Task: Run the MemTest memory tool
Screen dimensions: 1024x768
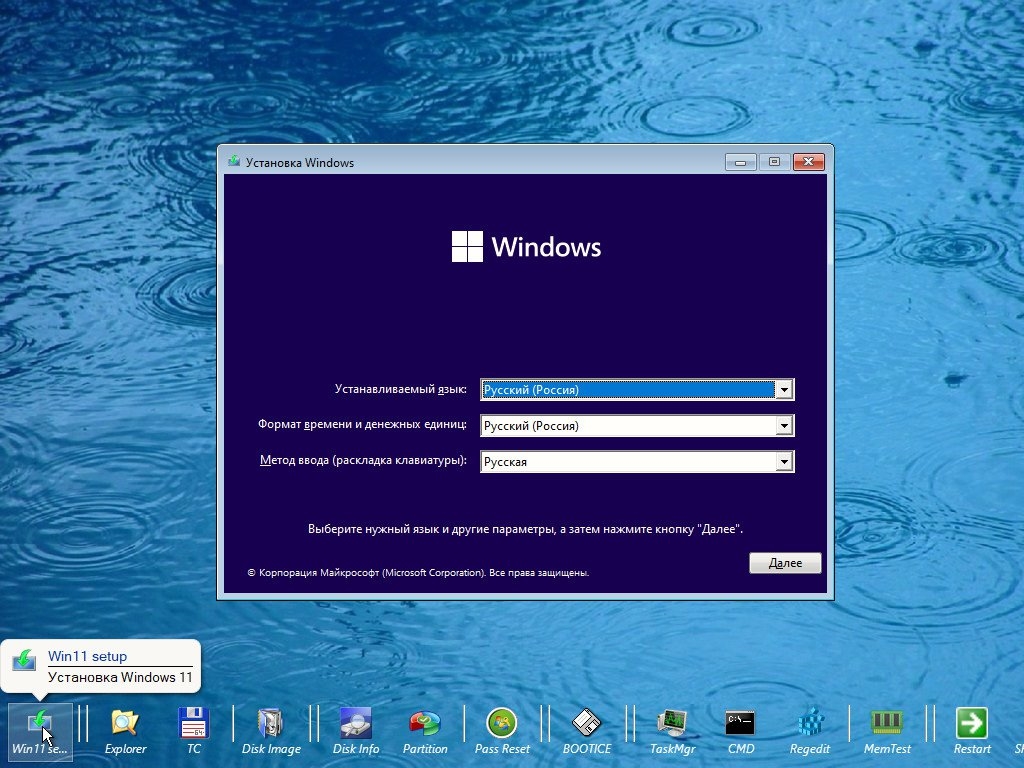Action: click(887, 724)
